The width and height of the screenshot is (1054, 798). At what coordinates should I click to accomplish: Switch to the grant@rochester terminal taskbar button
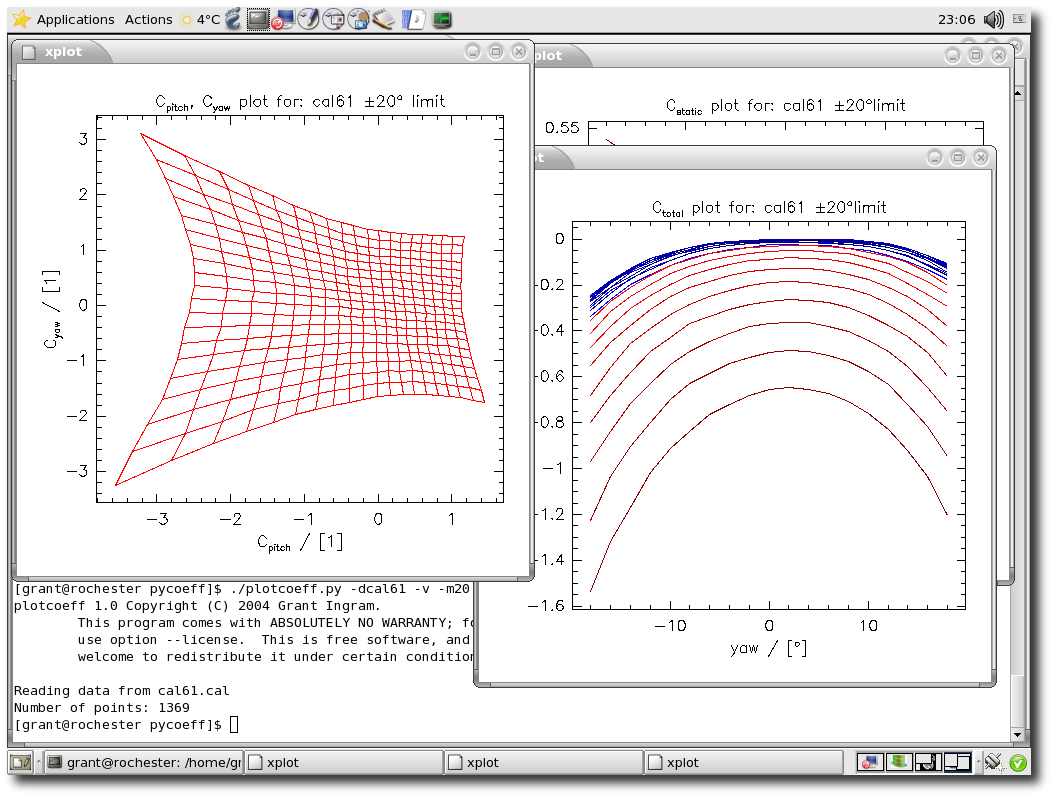click(142, 762)
